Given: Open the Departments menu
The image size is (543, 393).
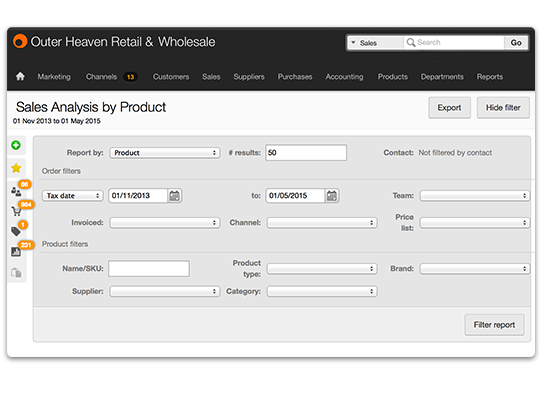Looking at the screenshot, I should coord(442,77).
